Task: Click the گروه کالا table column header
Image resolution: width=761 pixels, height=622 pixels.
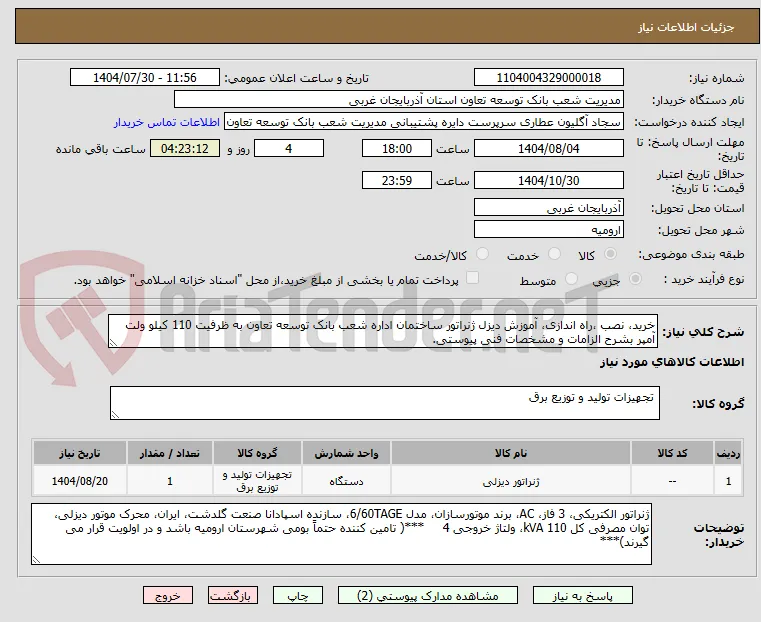Action: point(257,453)
